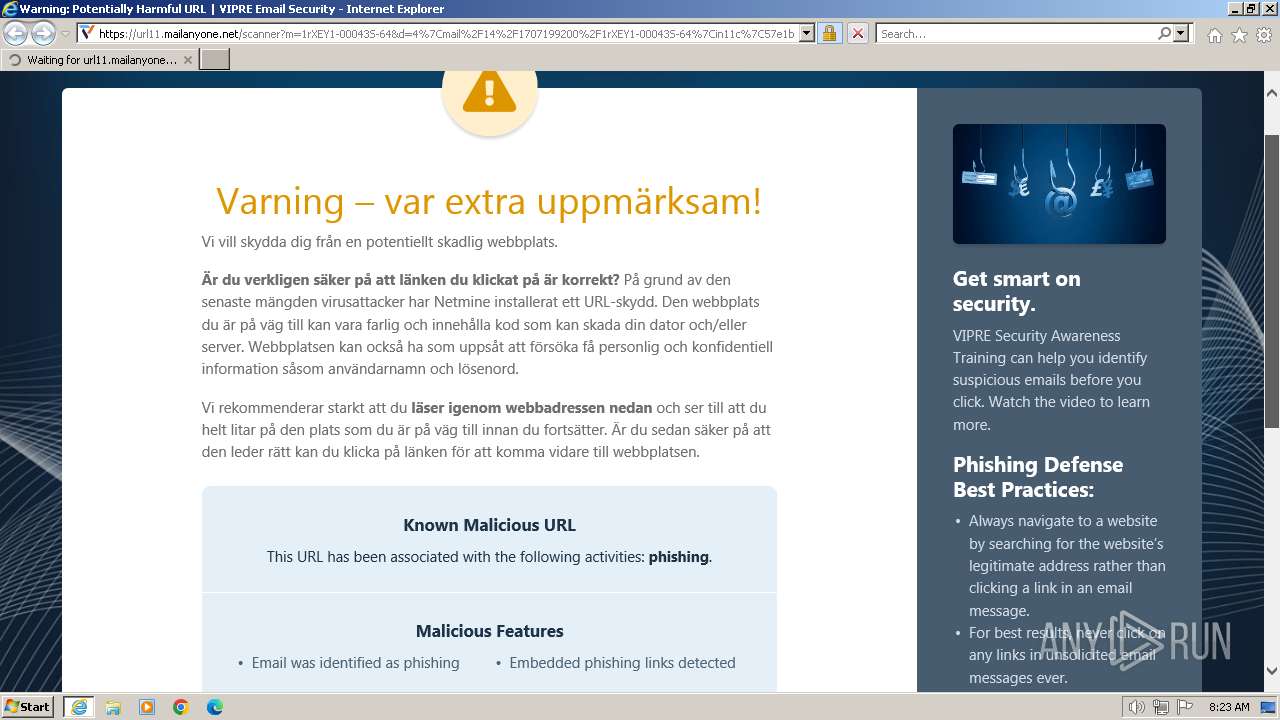The width and height of the screenshot is (1280, 720).
Task: Click 'Phishing Defense Best Practices:' heading
Action: (1038, 477)
